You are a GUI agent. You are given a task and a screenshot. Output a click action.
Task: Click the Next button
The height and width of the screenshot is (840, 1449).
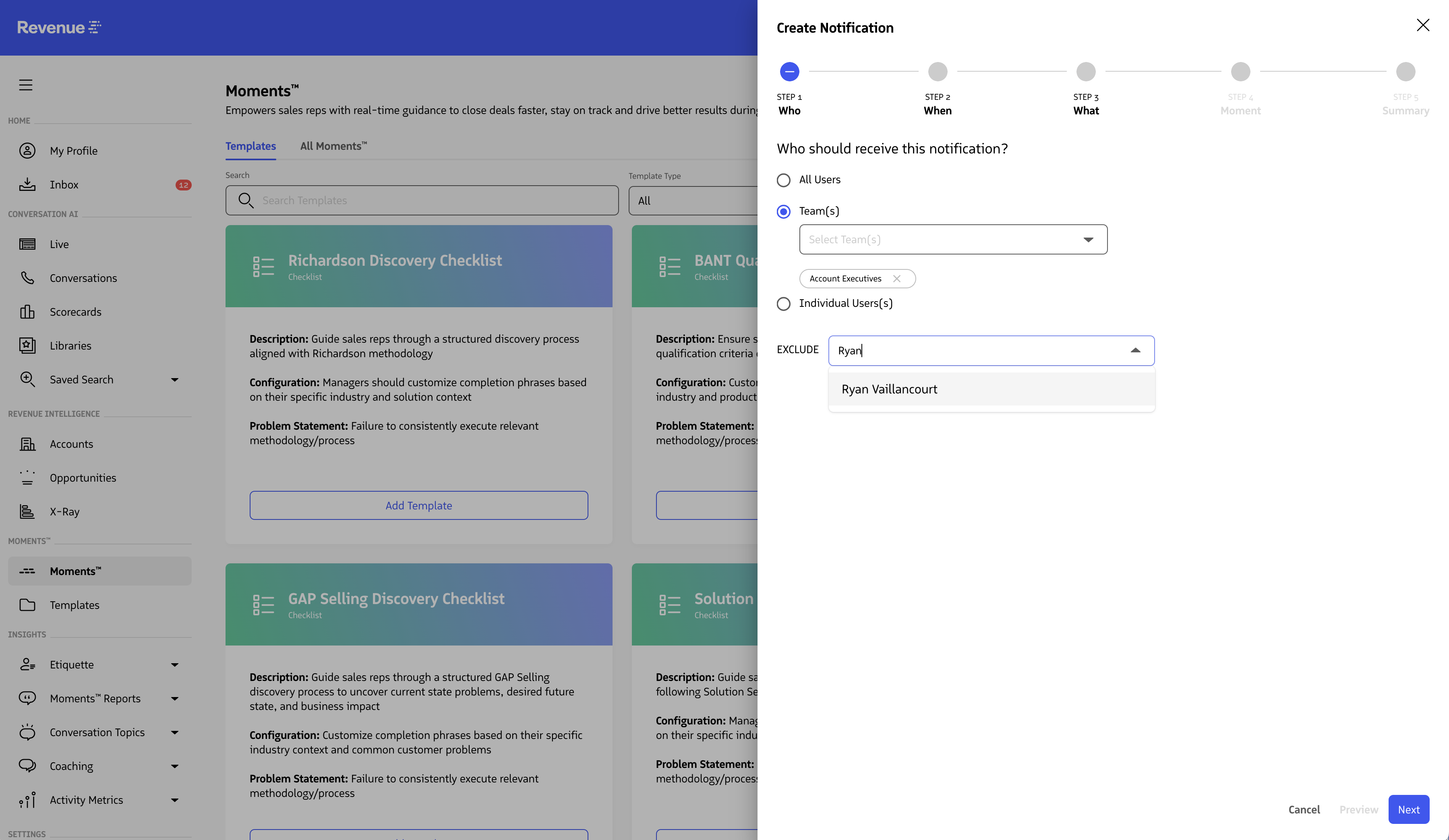pos(1408,809)
